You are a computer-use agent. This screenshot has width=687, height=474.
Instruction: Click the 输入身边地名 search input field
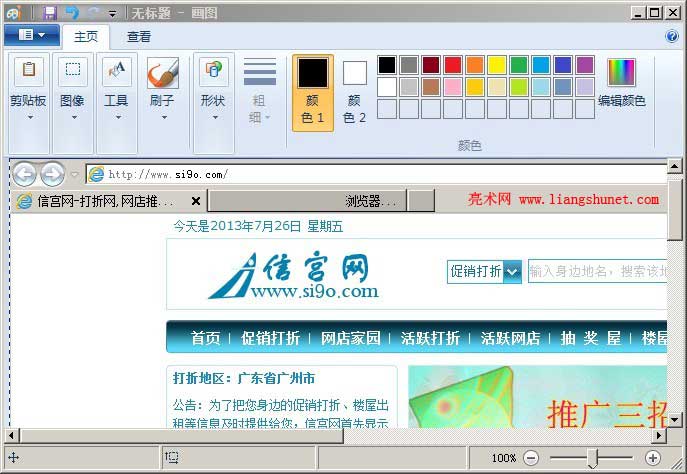click(598, 272)
